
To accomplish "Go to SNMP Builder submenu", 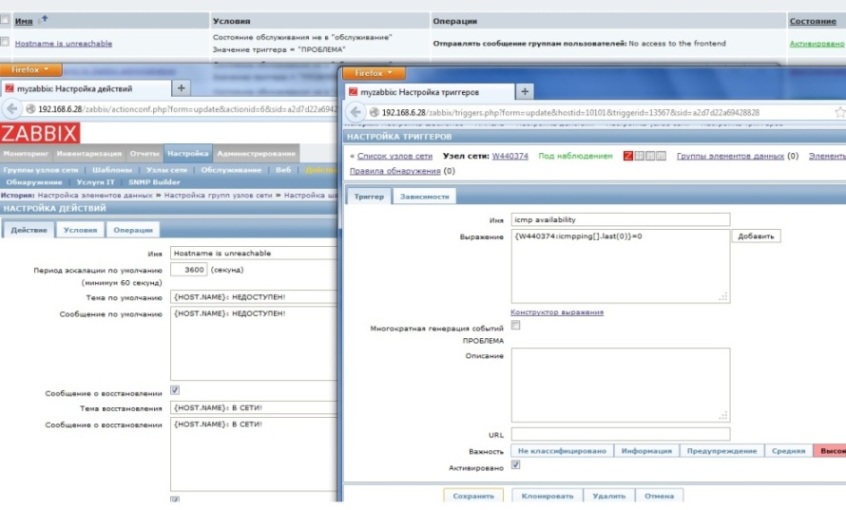I will tap(154, 182).
